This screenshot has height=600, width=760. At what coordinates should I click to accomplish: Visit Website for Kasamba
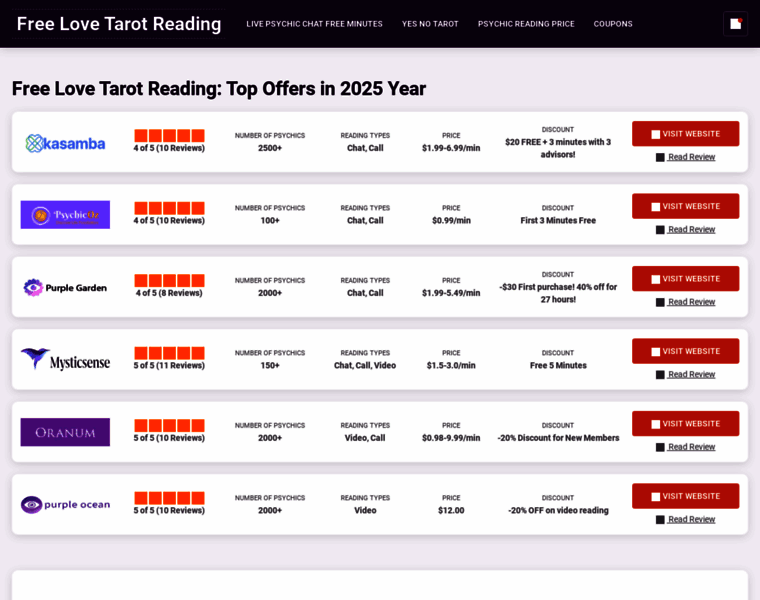point(685,134)
